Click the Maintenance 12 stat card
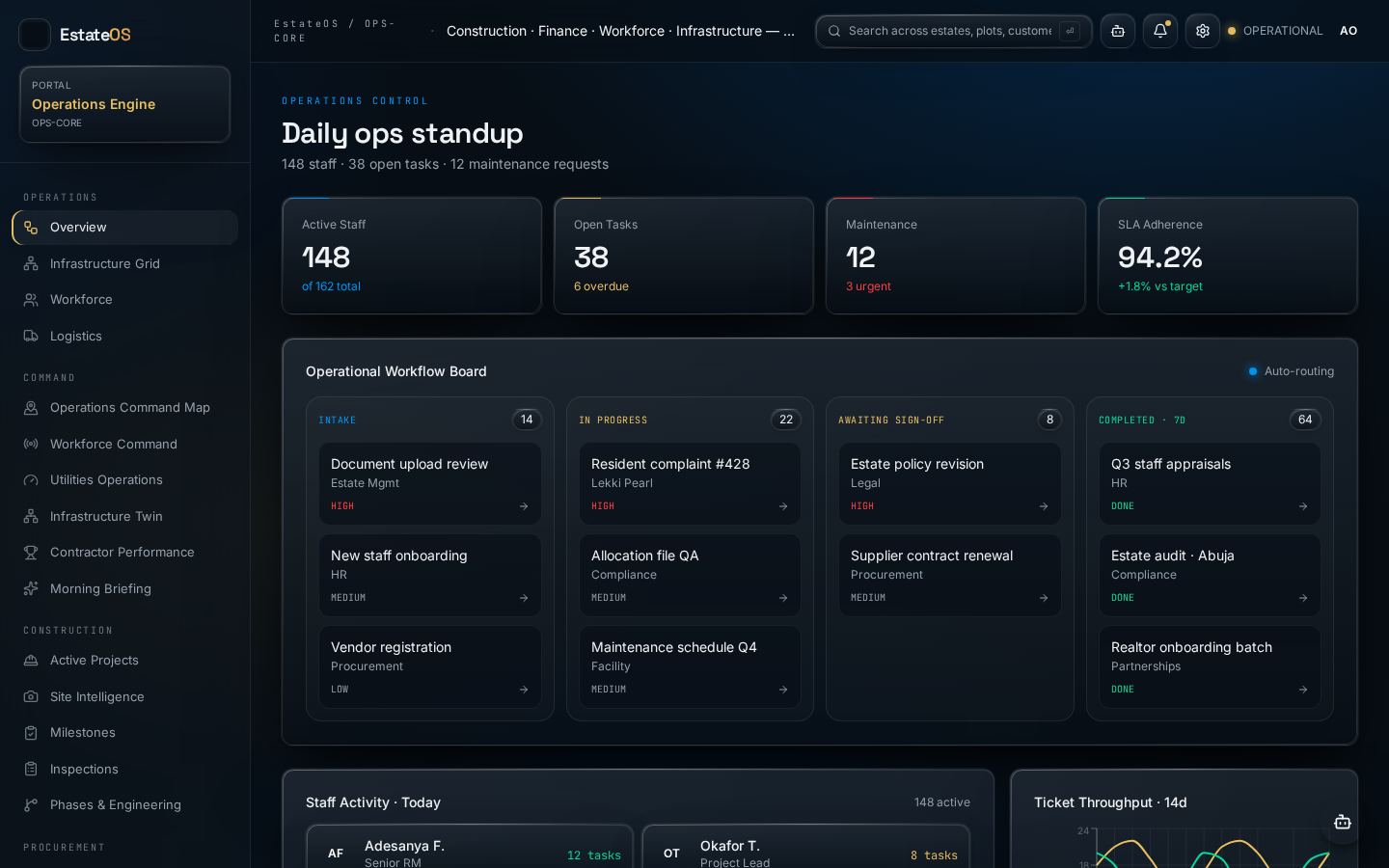This screenshot has width=1389, height=868. [x=956, y=256]
